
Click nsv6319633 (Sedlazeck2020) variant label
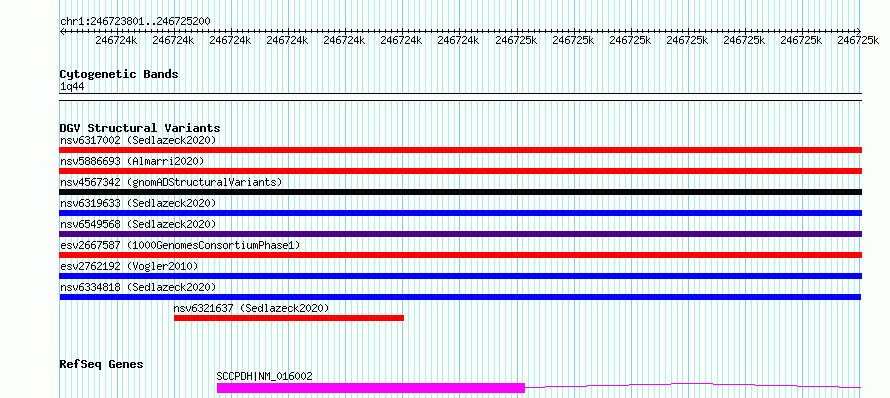click(138, 203)
